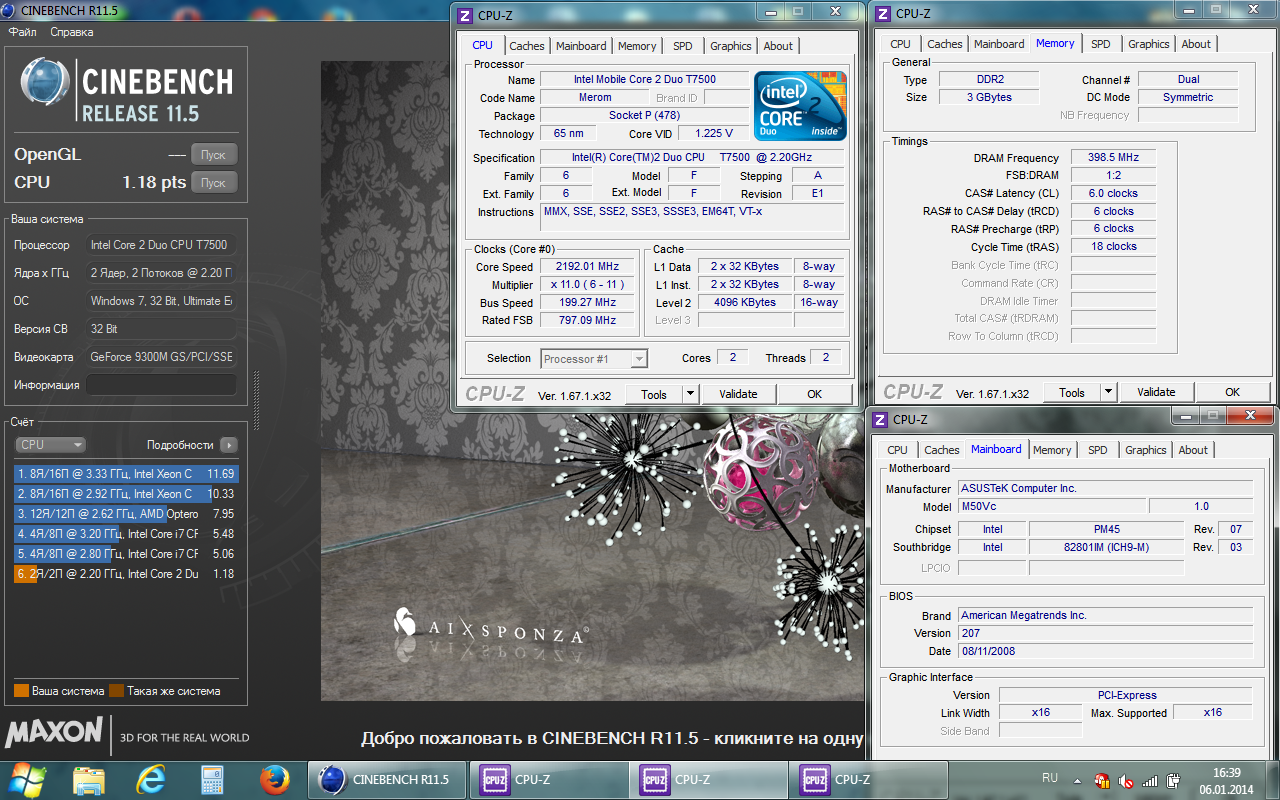Open the Processor #1 selection dropdown
1280x800 pixels.
click(595, 359)
